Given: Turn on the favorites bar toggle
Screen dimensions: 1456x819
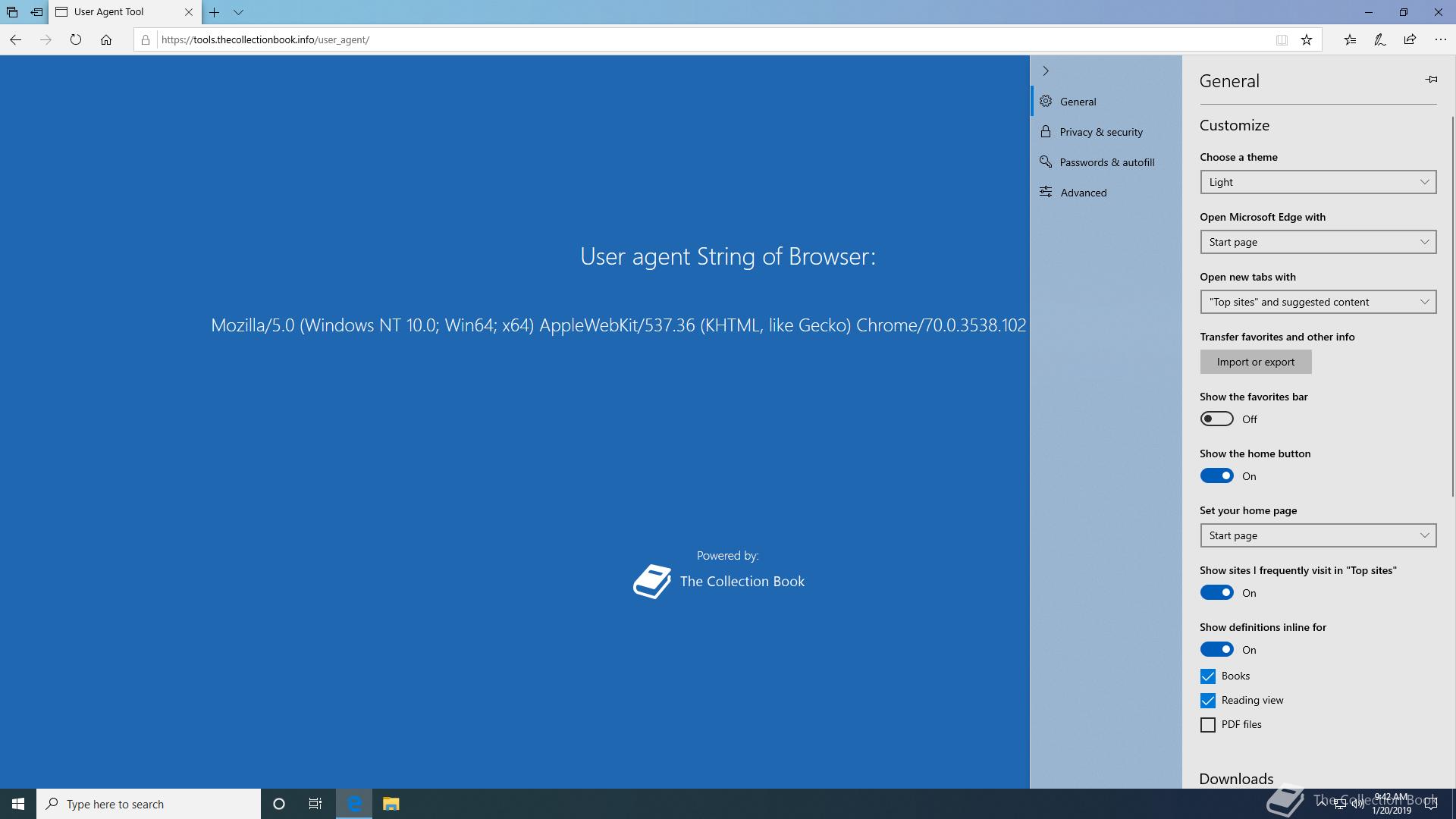Looking at the screenshot, I should 1216,419.
